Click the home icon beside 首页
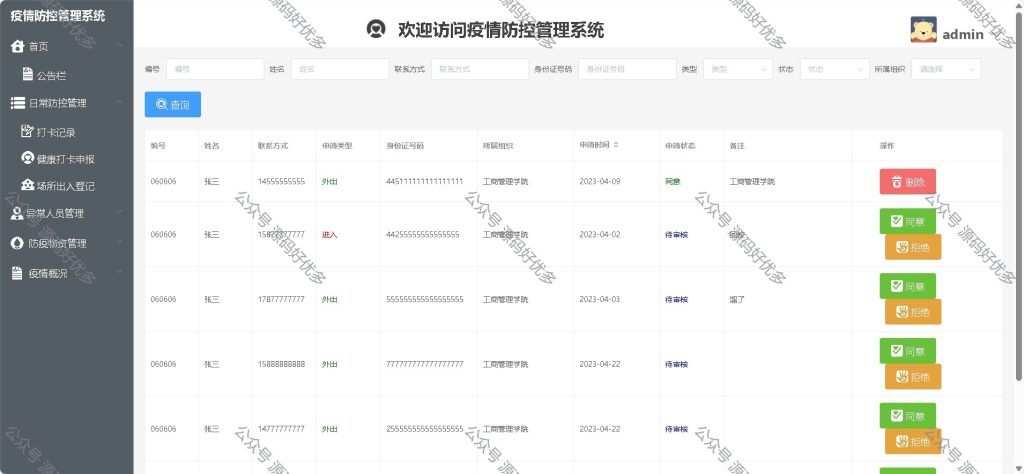1024x474 pixels. click(18, 46)
